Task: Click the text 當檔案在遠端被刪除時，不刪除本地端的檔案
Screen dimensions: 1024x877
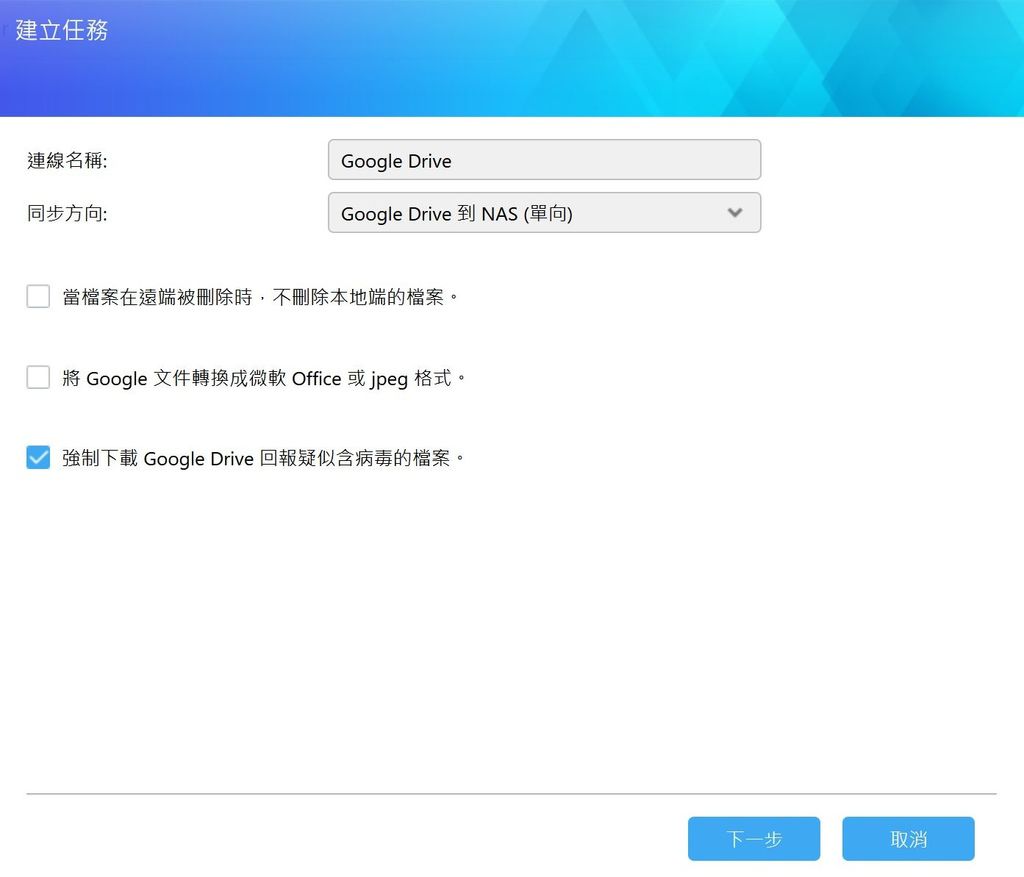Action: [260, 297]
